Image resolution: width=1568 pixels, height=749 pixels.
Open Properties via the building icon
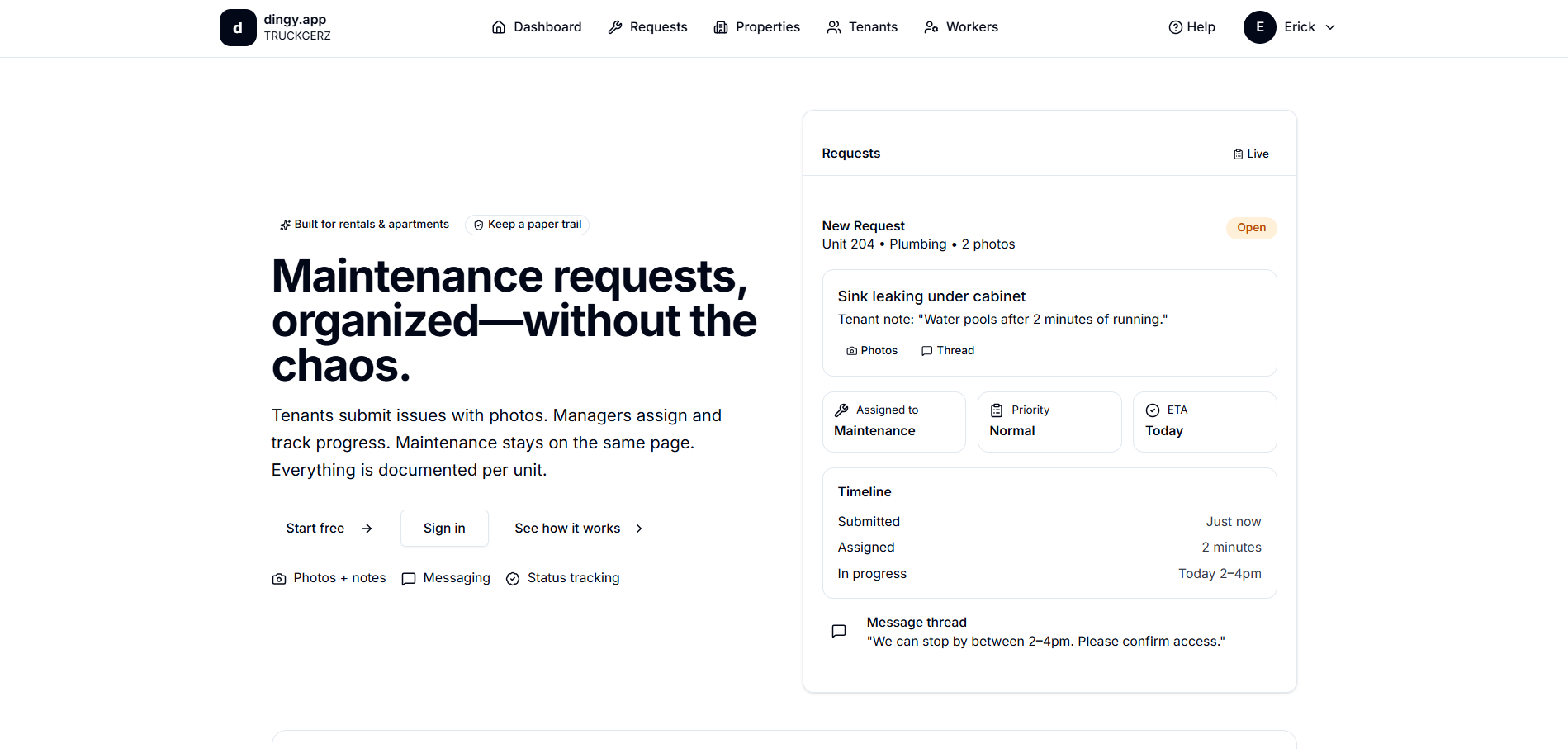[720, 26]
